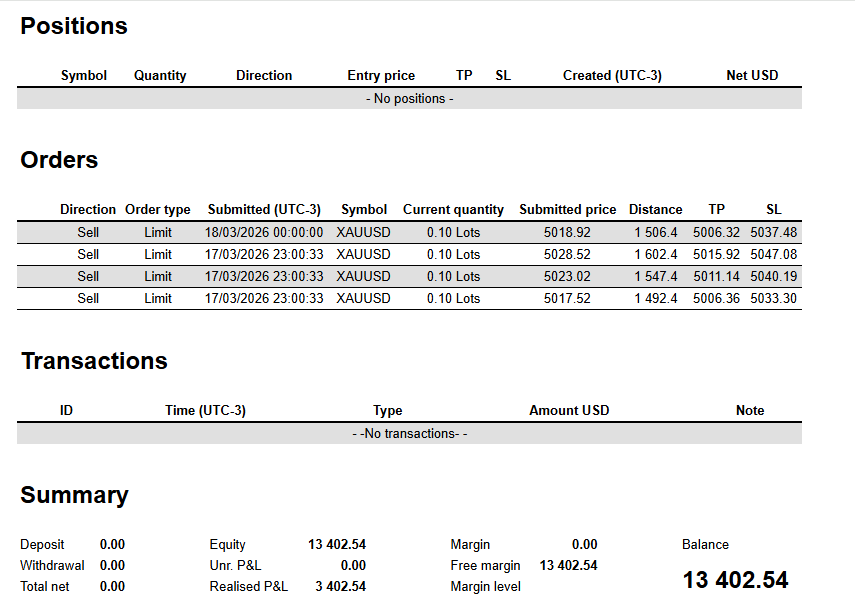Click the No positions placeholder row
The image size is (855, 599).
click(x=409, y=99)
